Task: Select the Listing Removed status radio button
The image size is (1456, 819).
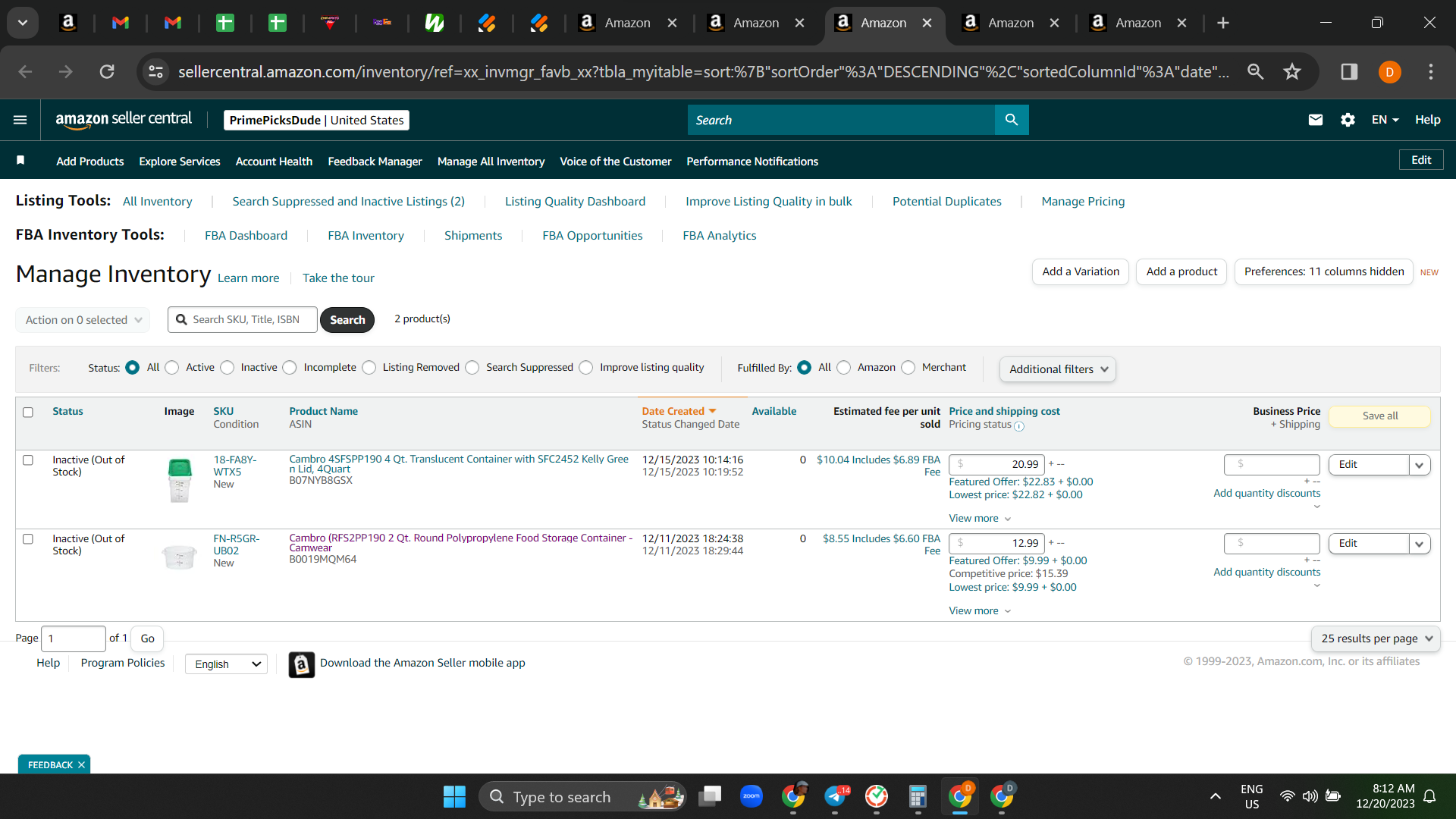Action: click(x=369, y=368)
